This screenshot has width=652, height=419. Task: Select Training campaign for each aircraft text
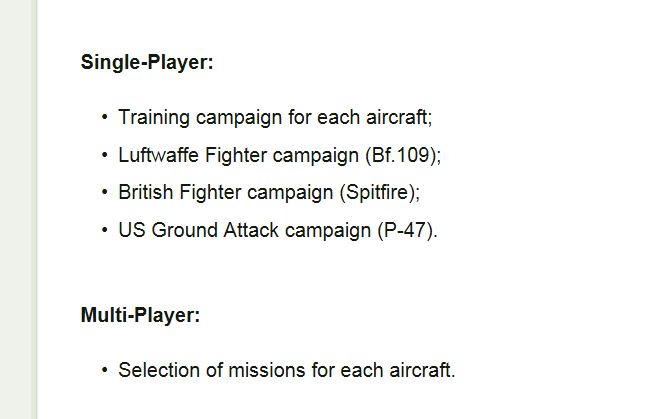coord(275,117)
